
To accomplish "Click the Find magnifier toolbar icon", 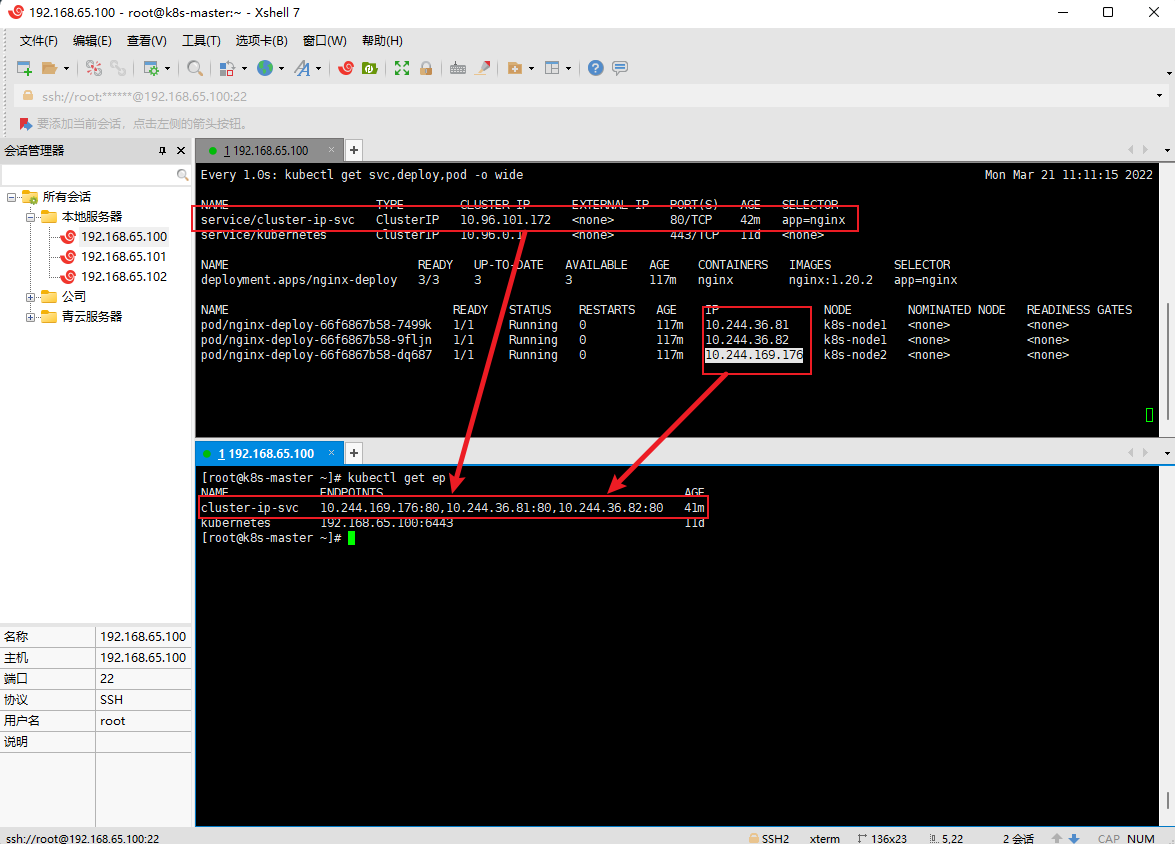I will [195, 68].
